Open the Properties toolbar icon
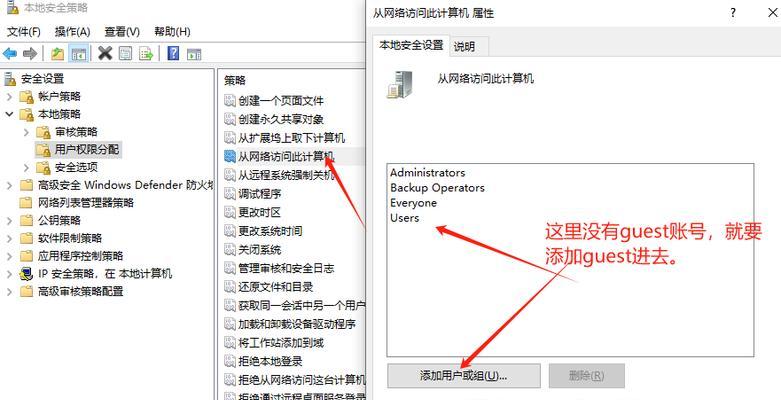The height and width of the screenshot is (400, 781). click(x=126, y=53)
